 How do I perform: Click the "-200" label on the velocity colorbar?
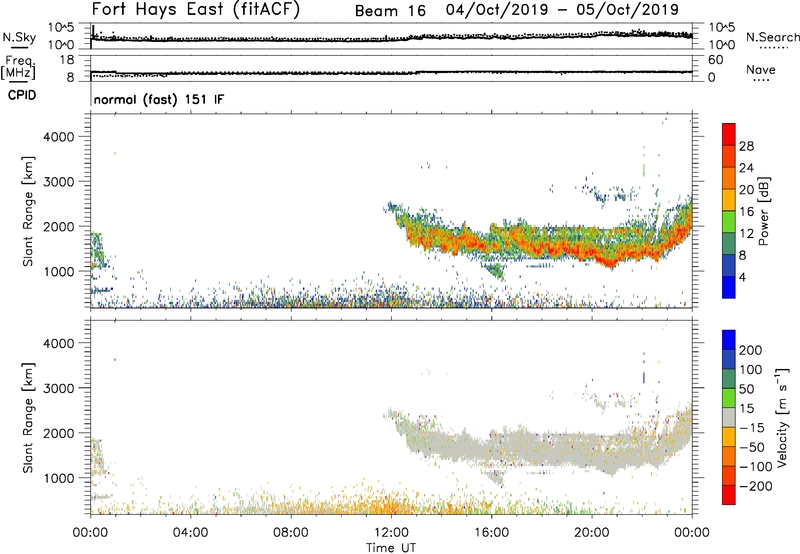tap(755, 486)
